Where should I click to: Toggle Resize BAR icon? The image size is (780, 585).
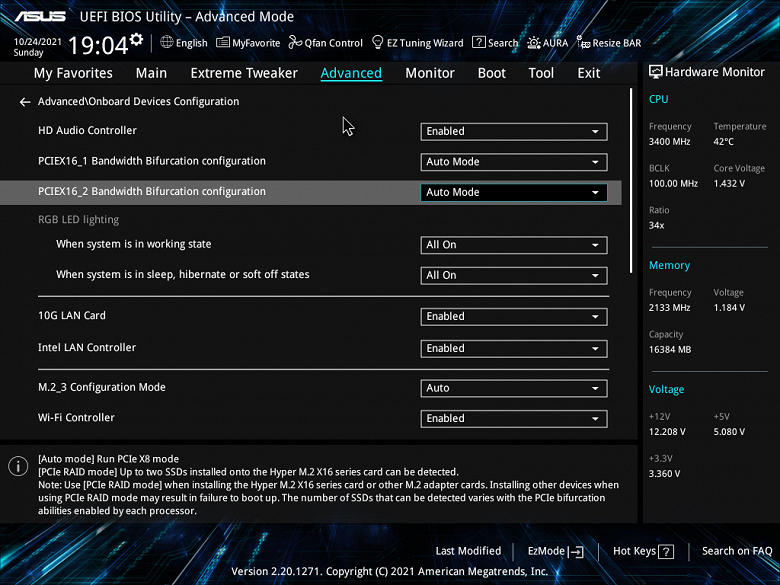(x=583, y=43)
